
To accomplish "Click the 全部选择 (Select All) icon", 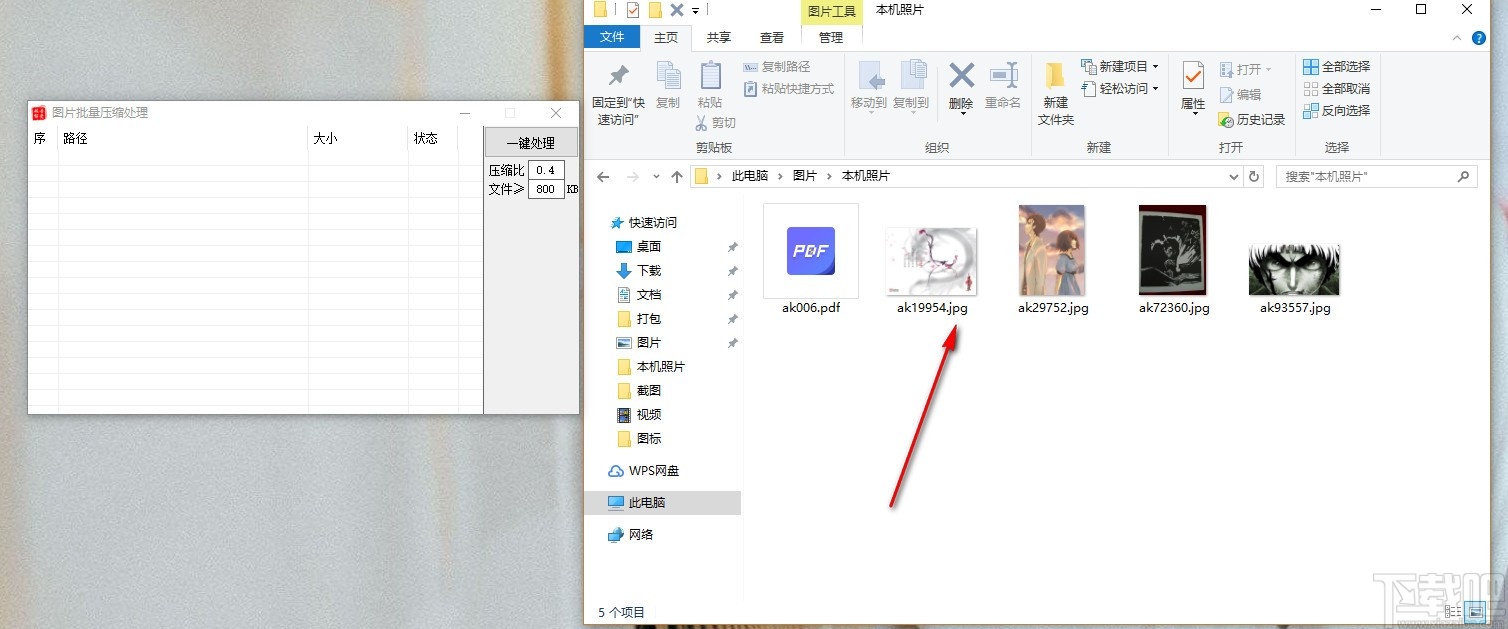I will (1336, 65).
